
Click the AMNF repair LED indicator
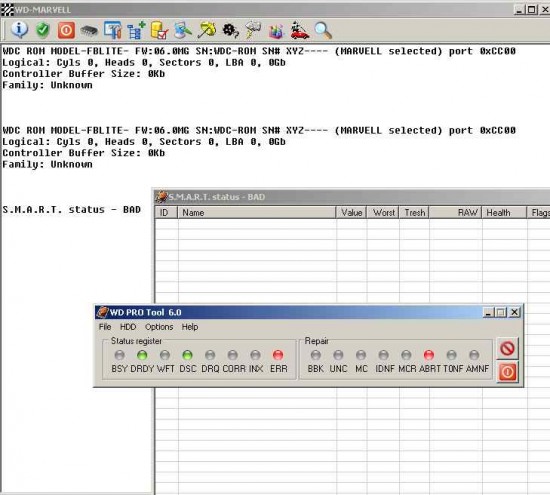pos(474,355)
